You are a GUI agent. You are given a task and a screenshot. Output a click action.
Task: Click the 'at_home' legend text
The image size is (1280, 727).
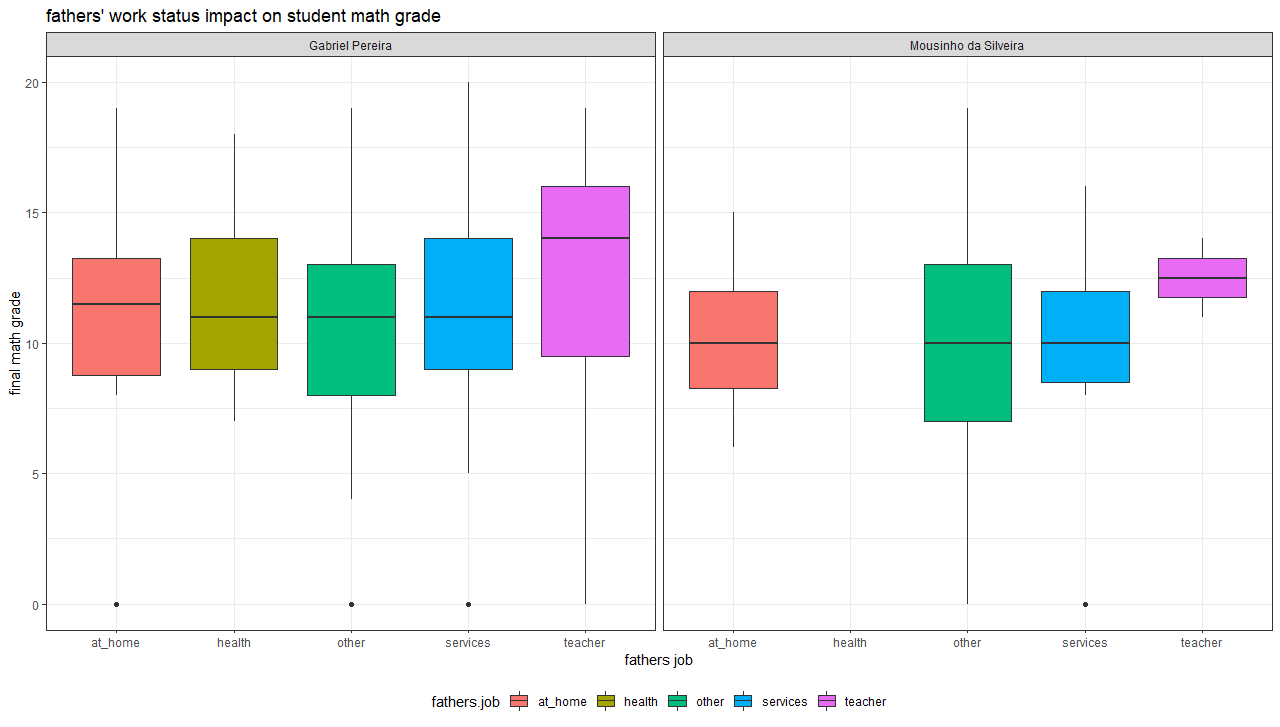(x=562, y=702)
